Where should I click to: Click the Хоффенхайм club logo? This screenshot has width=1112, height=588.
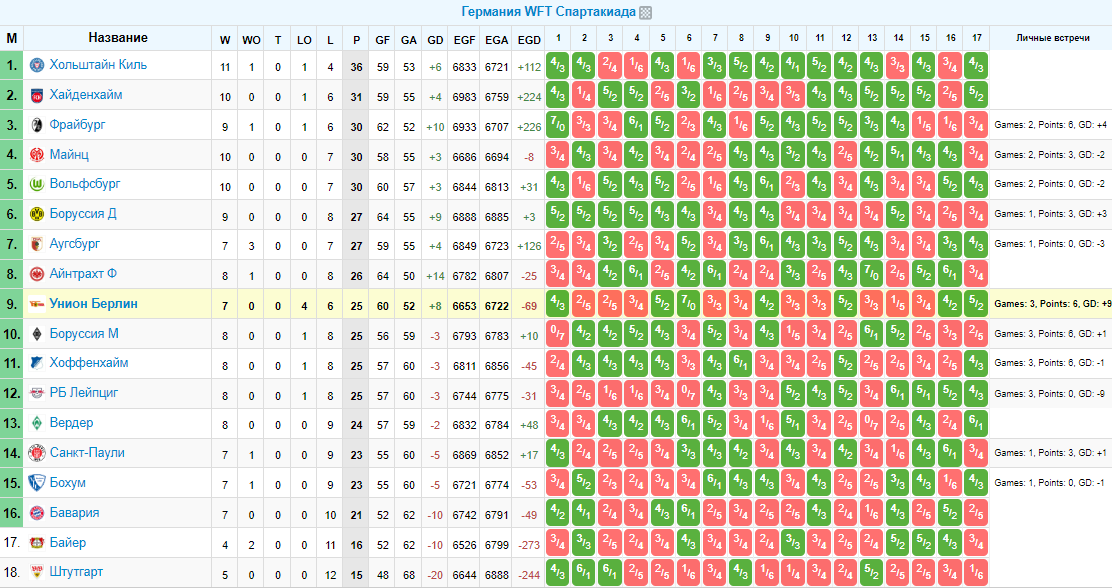click(37, 364)
